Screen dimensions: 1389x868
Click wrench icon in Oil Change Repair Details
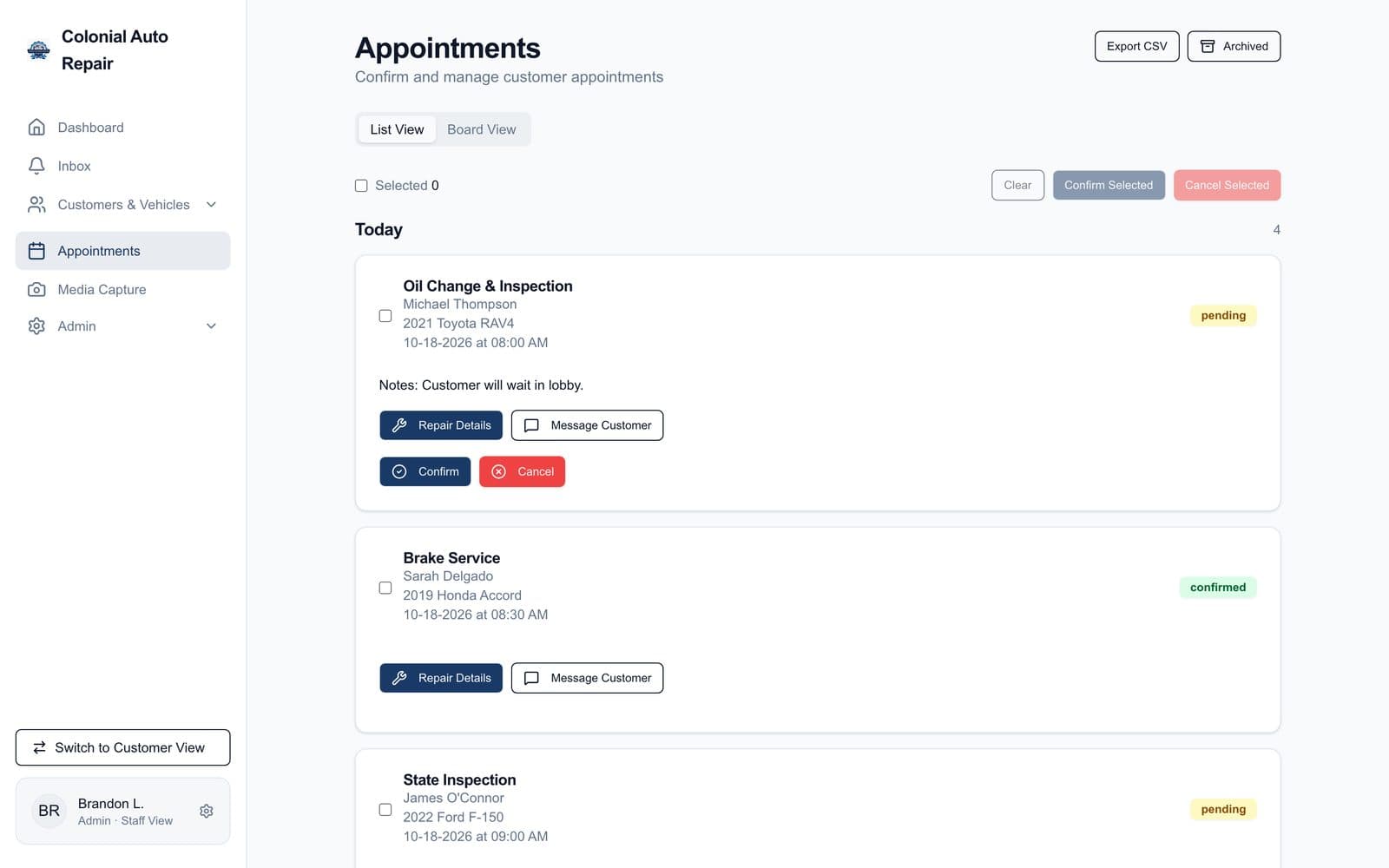(399, 425)
